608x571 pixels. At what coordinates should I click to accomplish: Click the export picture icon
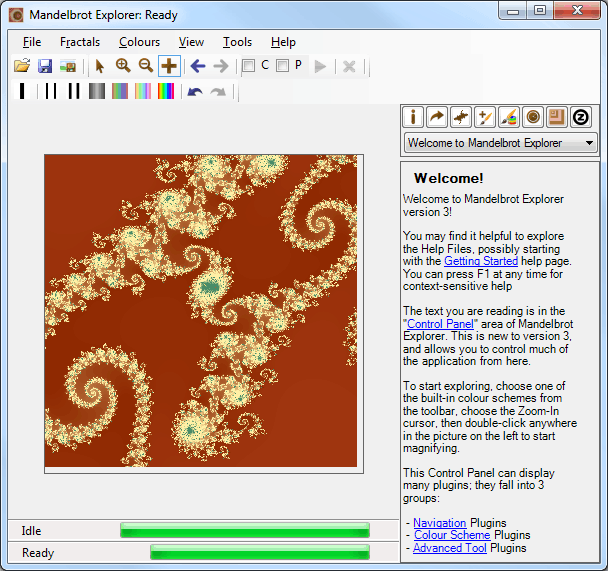pyautogui.click(x=68, y=66)
